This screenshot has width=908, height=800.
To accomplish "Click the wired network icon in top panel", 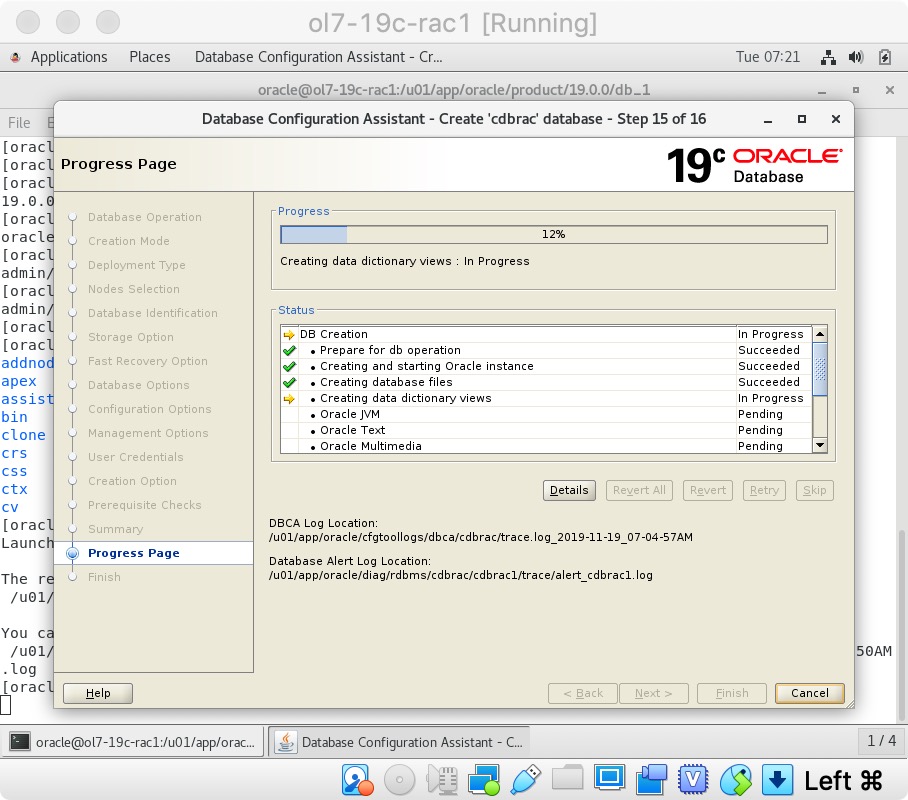I will coord(828,57).
